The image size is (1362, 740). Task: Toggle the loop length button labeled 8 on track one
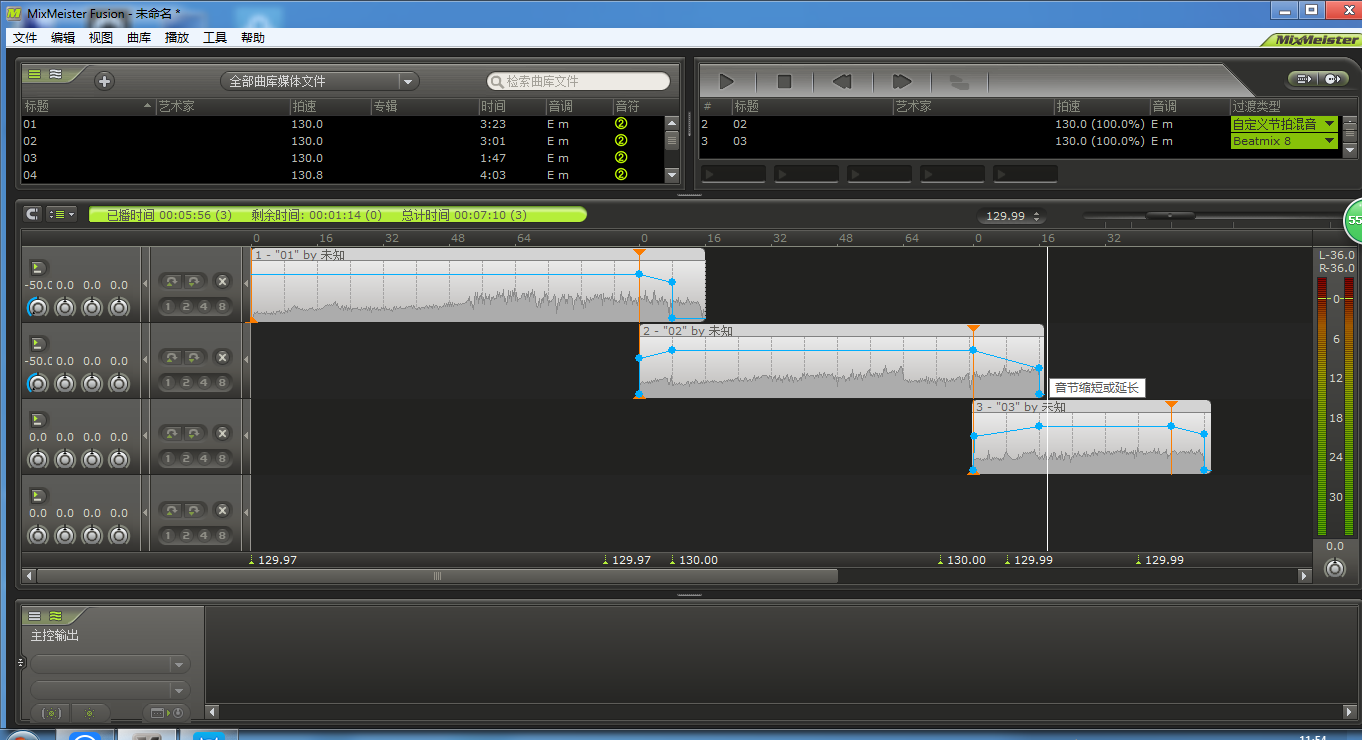(x=222, y=306)
